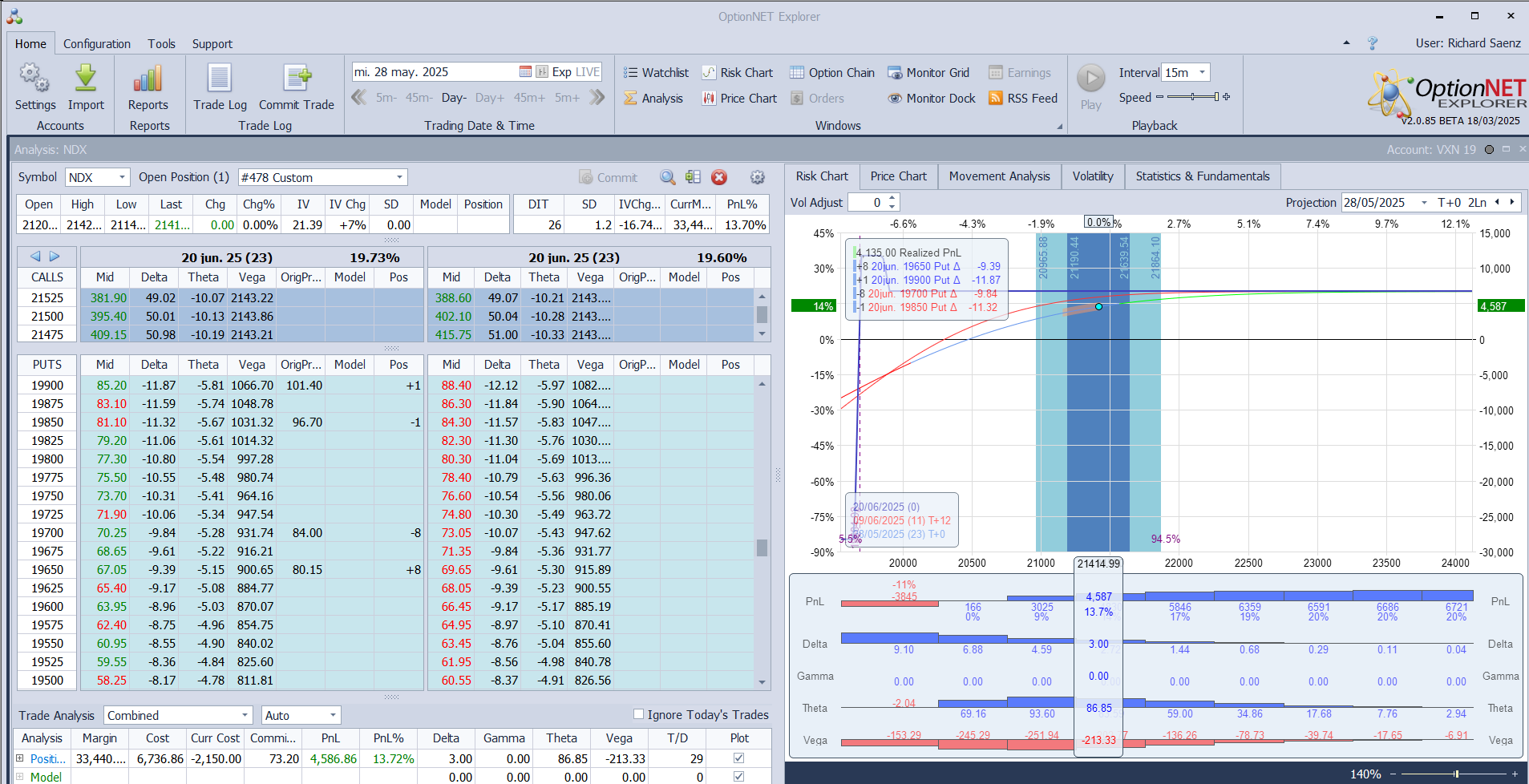The width and height of the screenshot is (1529, 784).
Task: Open the Volatility tab
Action: coord(1093,176)
